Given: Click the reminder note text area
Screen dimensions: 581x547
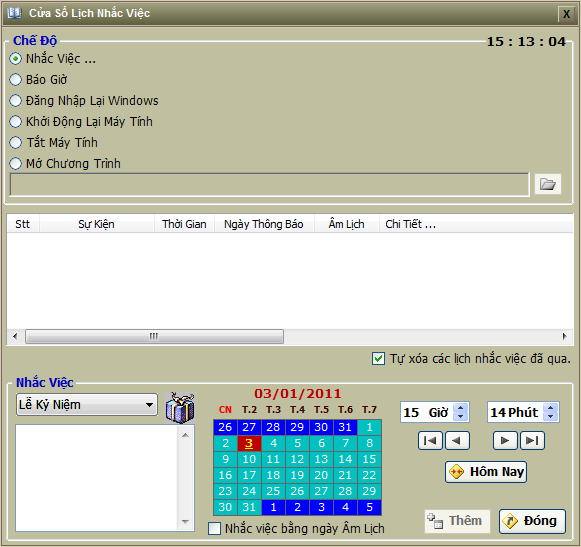Looking at the screenshot, I should [x=97, y=478].
